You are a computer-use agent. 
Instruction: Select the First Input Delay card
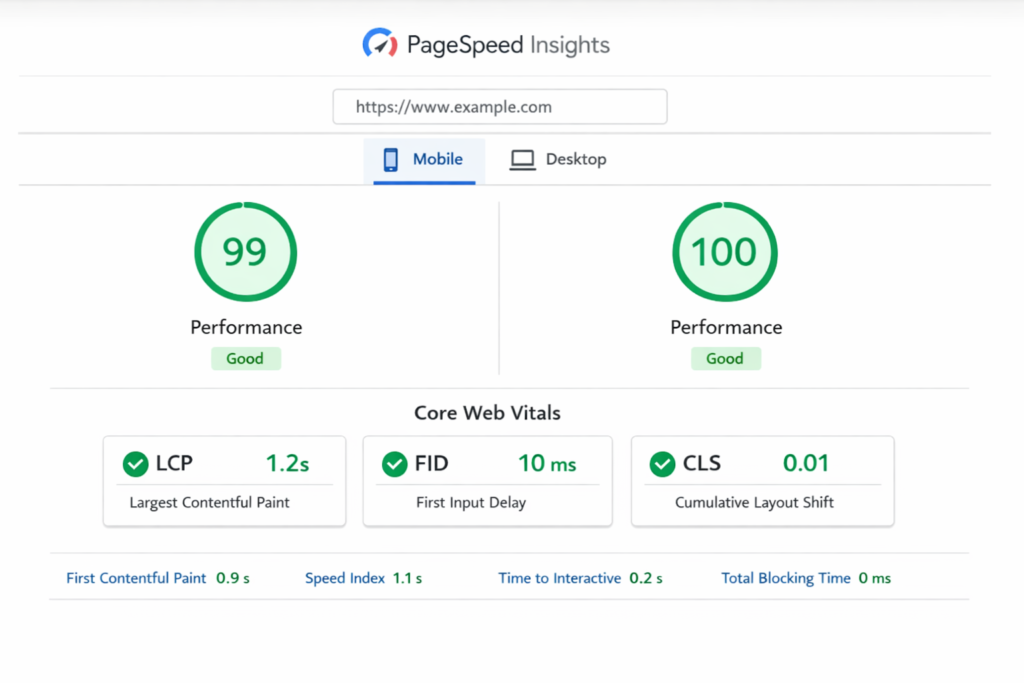click(x=487, y=481)
